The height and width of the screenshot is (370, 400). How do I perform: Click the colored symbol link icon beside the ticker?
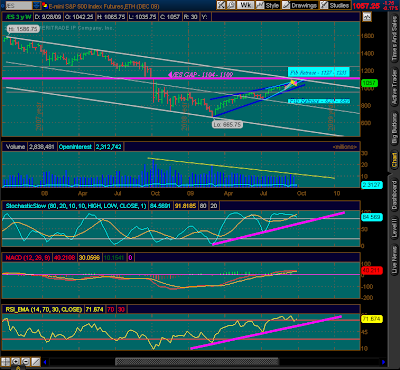[44, 6]
